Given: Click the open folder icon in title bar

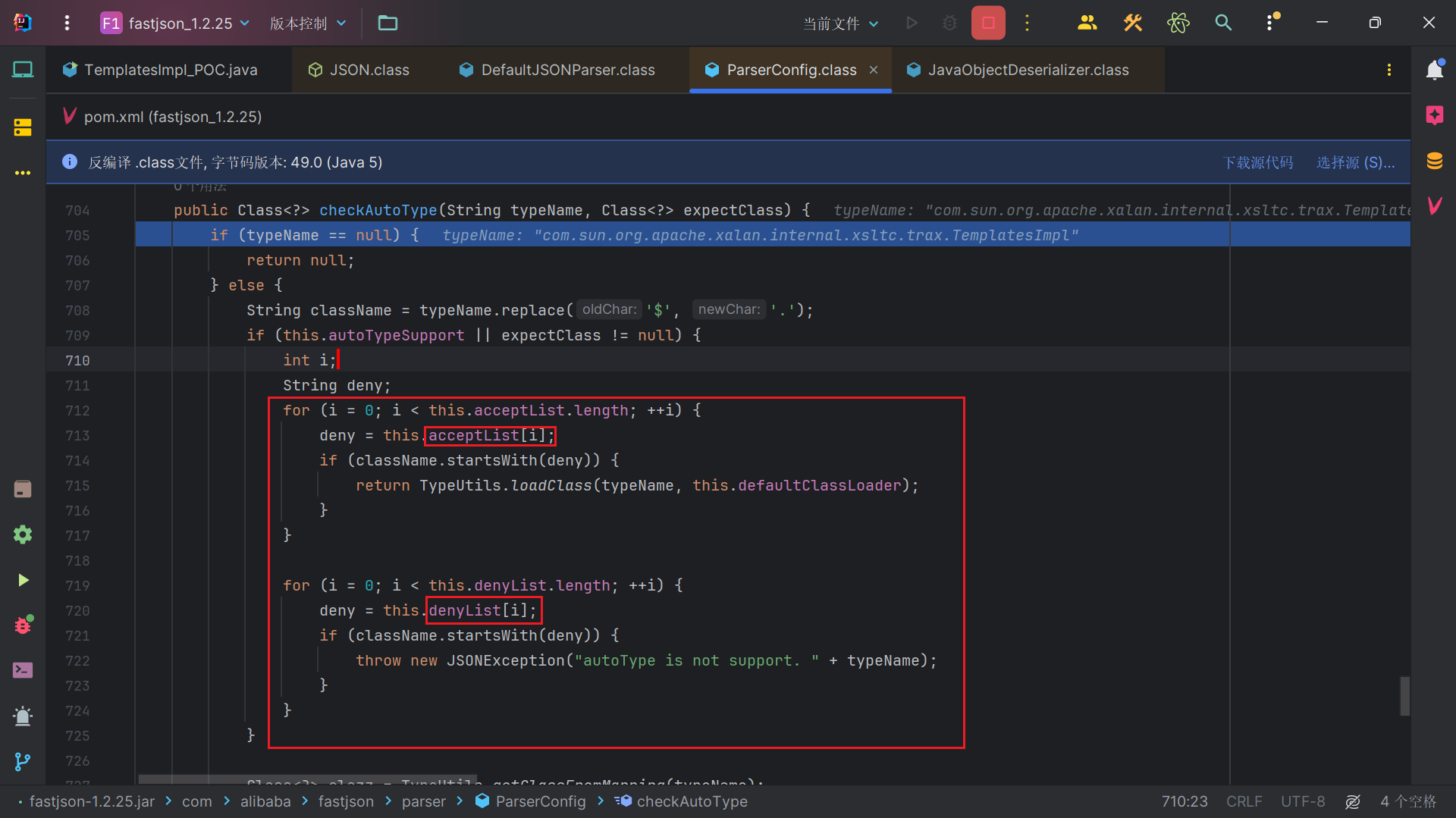Looking at the screenshot, I should click(388, 23).
